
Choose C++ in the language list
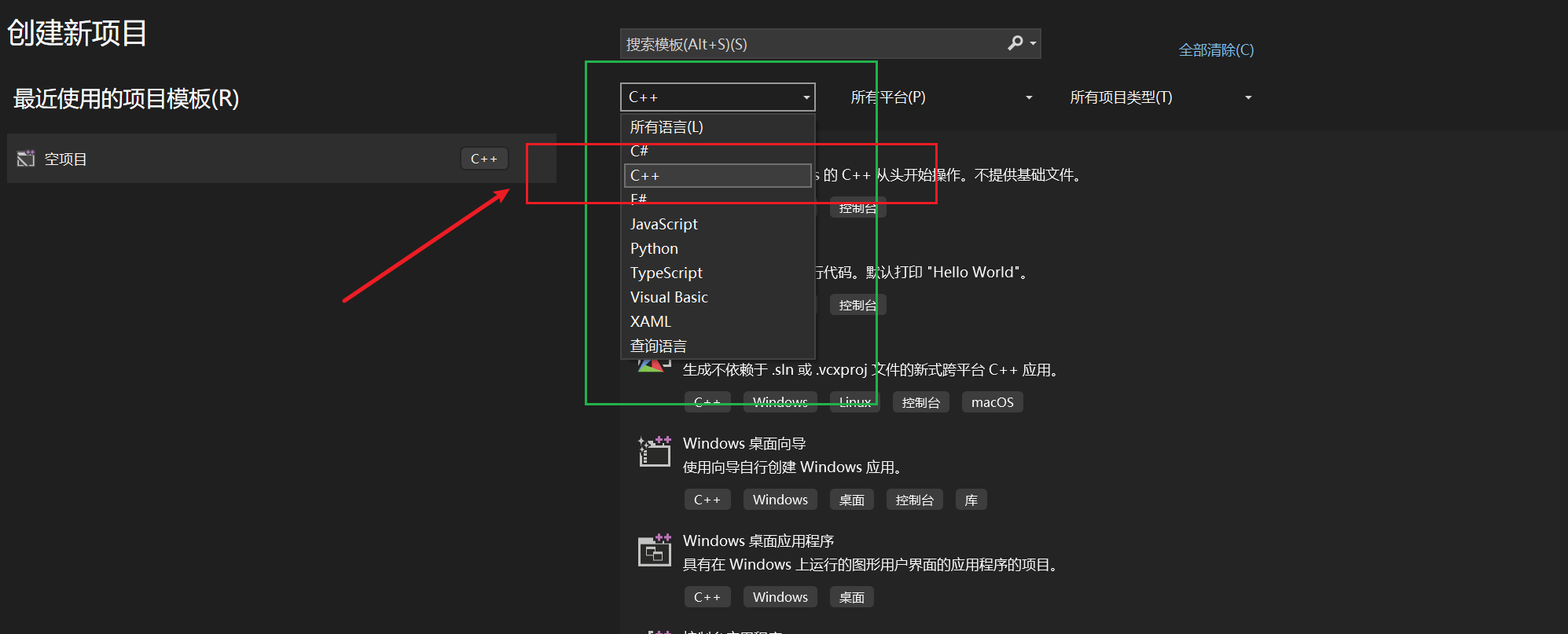point(718,175)
